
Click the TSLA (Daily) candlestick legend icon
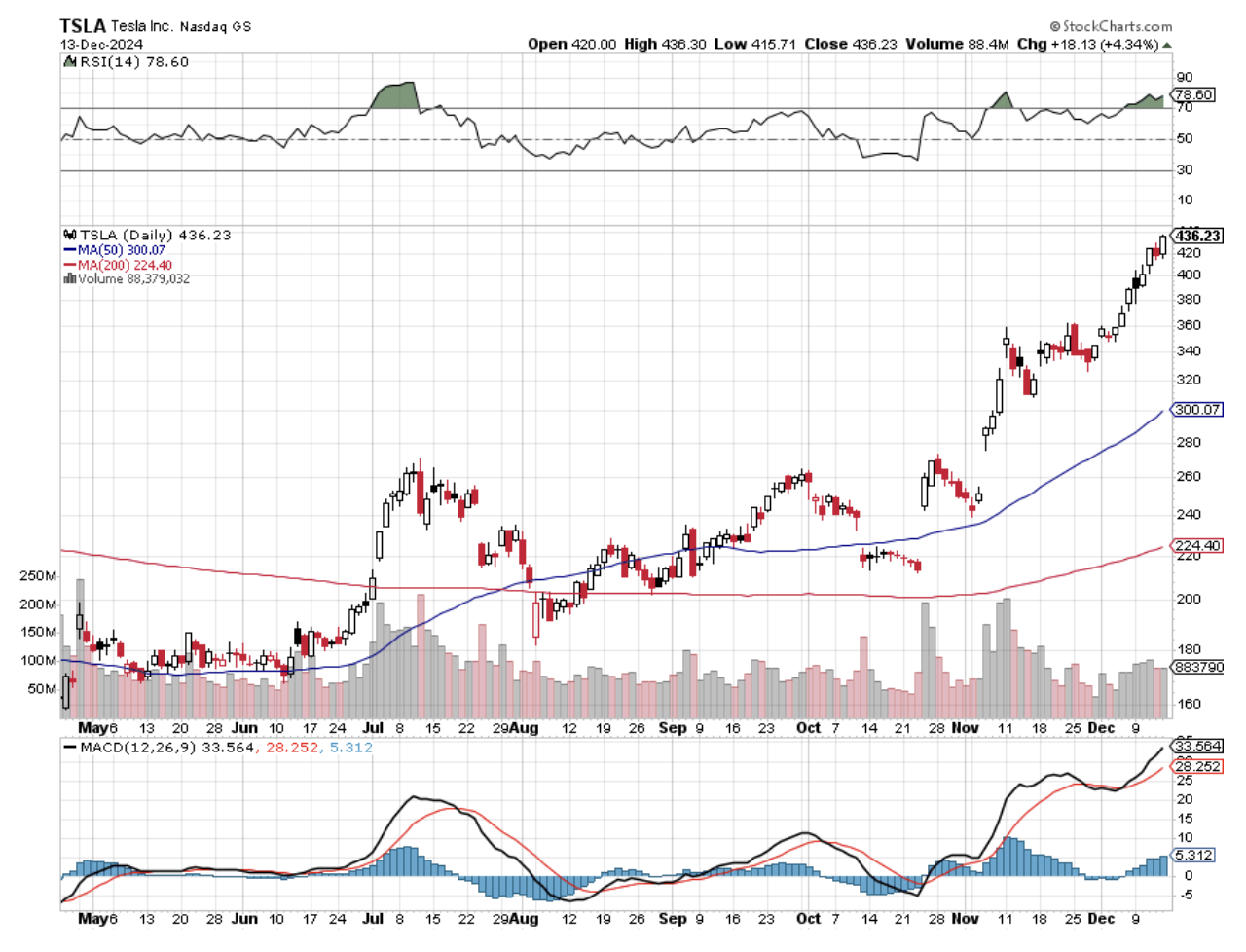pyautogui.click(x=69, y=236)
